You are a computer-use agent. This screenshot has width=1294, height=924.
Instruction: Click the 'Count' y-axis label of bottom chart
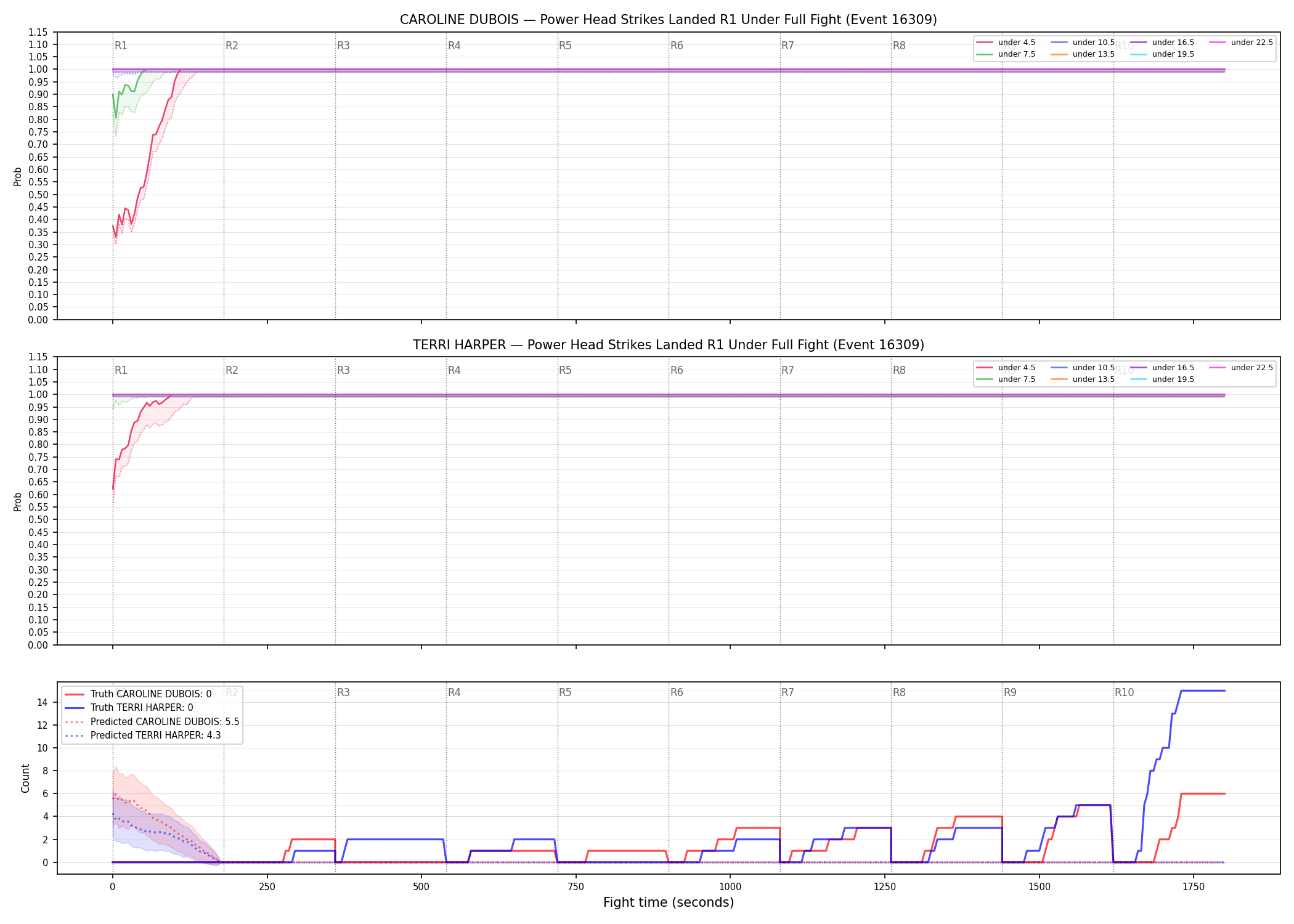pyautogui.click(x=25, y=778)
